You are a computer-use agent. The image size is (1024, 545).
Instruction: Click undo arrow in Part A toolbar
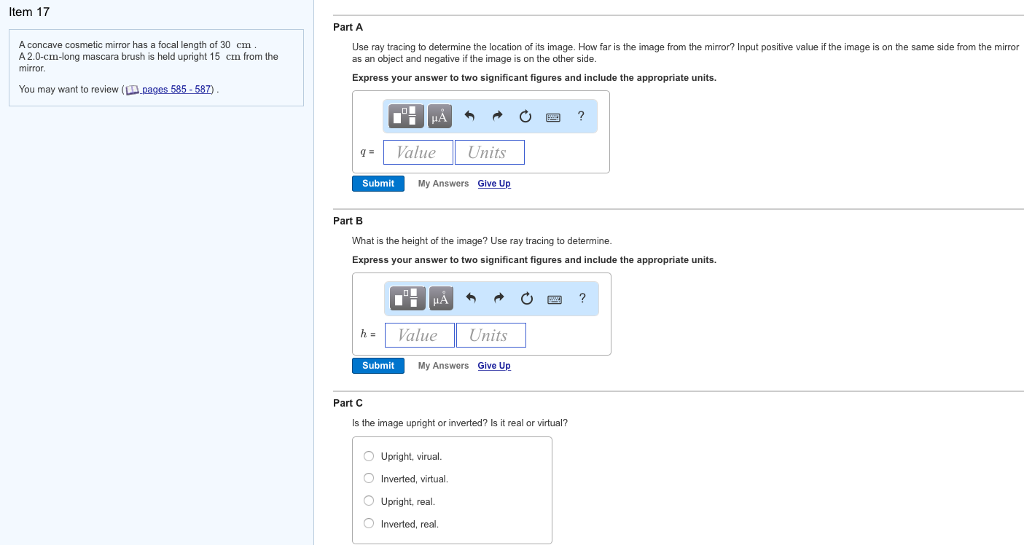click(x=468, y=117)
